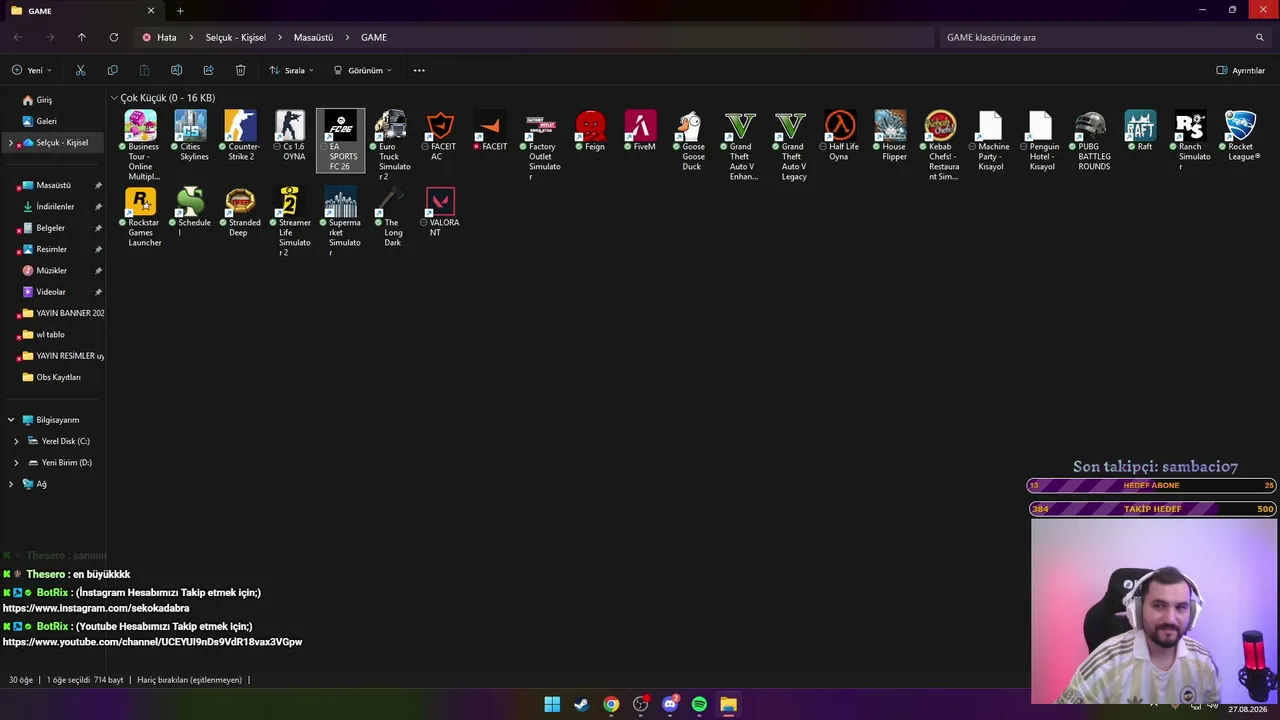Open the Yeni (New) dropdown
Viewport: 1280px width, 720px height.
32,70
